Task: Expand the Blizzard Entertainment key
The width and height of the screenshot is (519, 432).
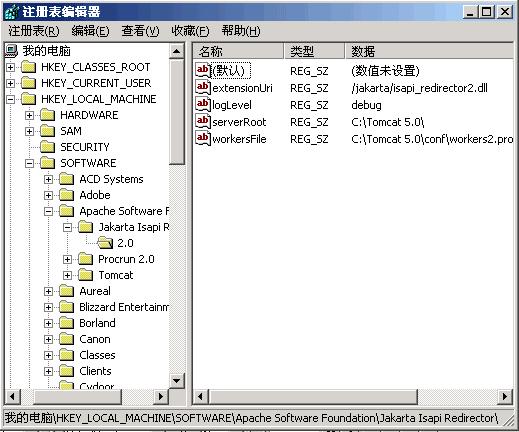Action: 48,307
